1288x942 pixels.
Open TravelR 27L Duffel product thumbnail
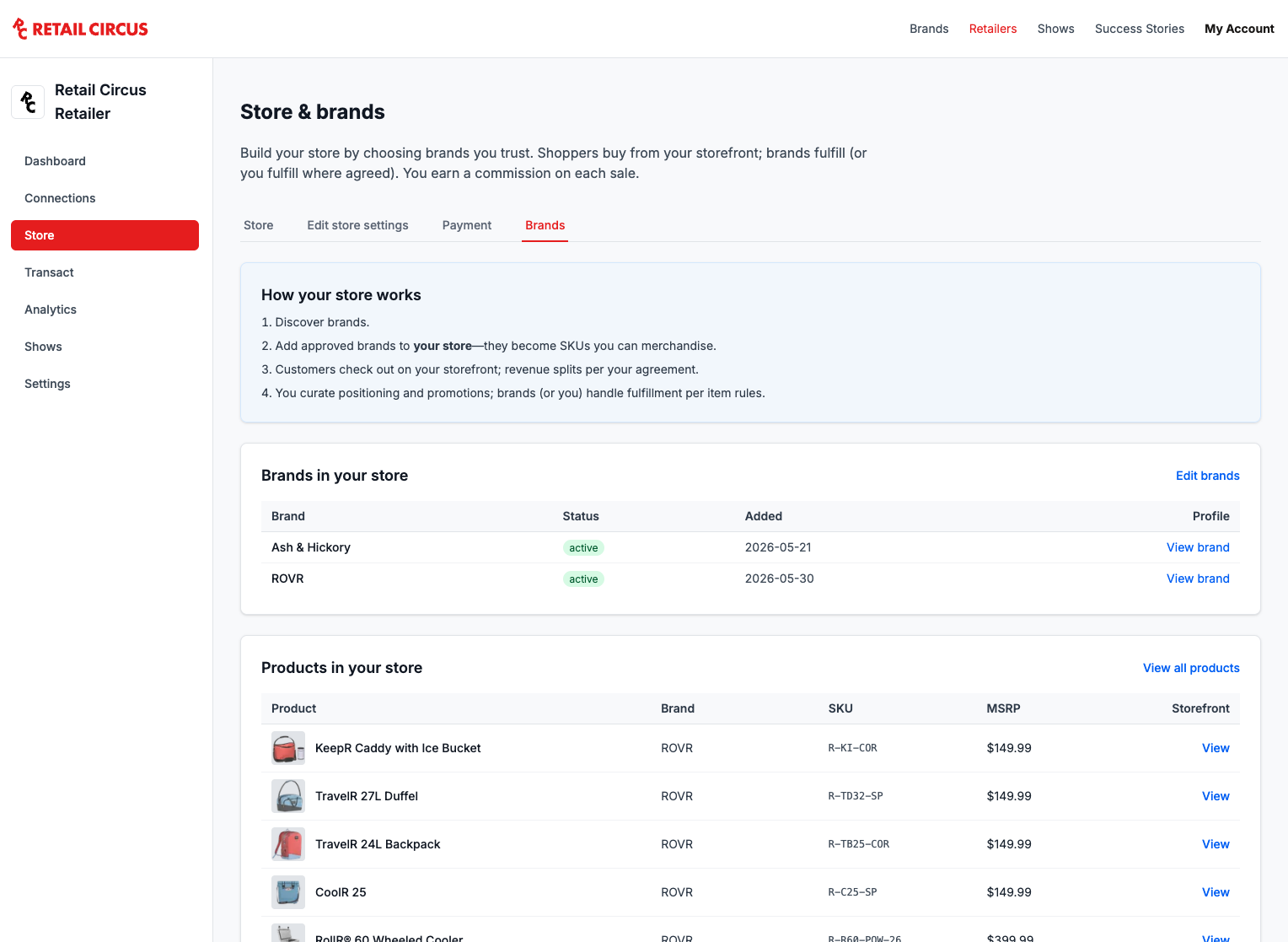(288, 796)
